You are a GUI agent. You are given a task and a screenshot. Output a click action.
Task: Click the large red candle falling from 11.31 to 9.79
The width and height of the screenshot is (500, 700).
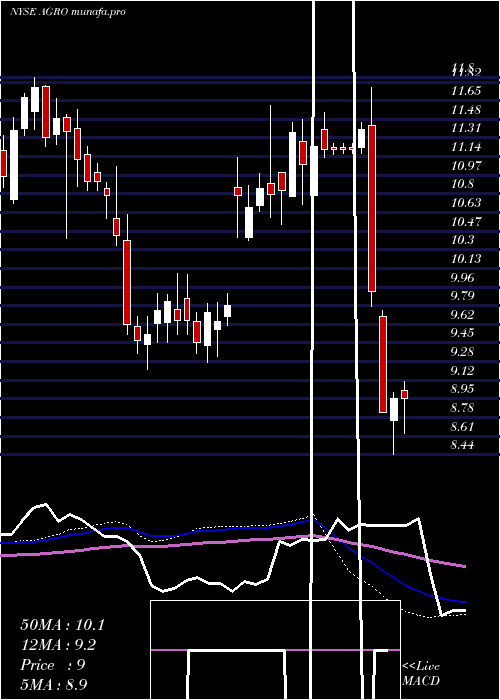coord(371,208)
